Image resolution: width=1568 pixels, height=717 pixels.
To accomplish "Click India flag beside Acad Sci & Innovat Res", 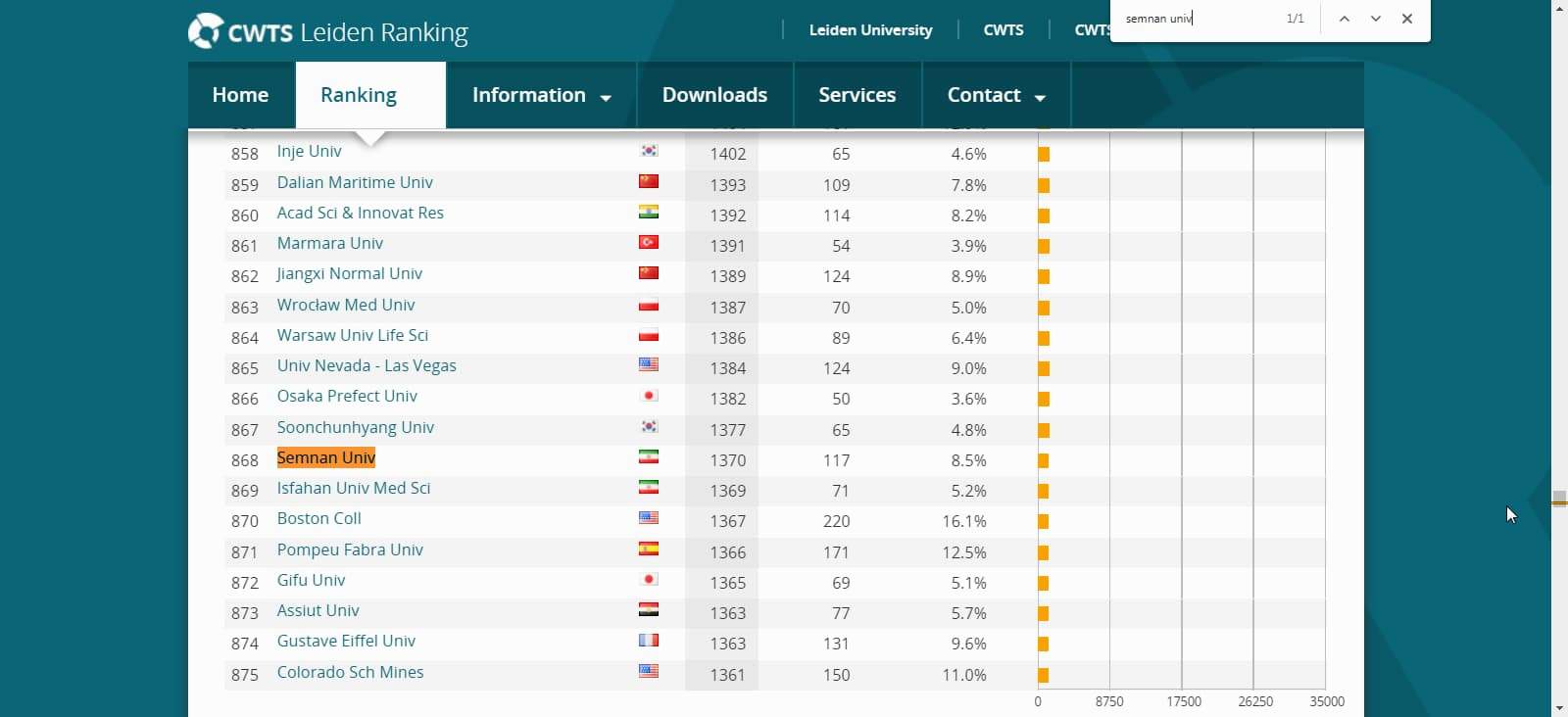I will (x=649, y=212).
